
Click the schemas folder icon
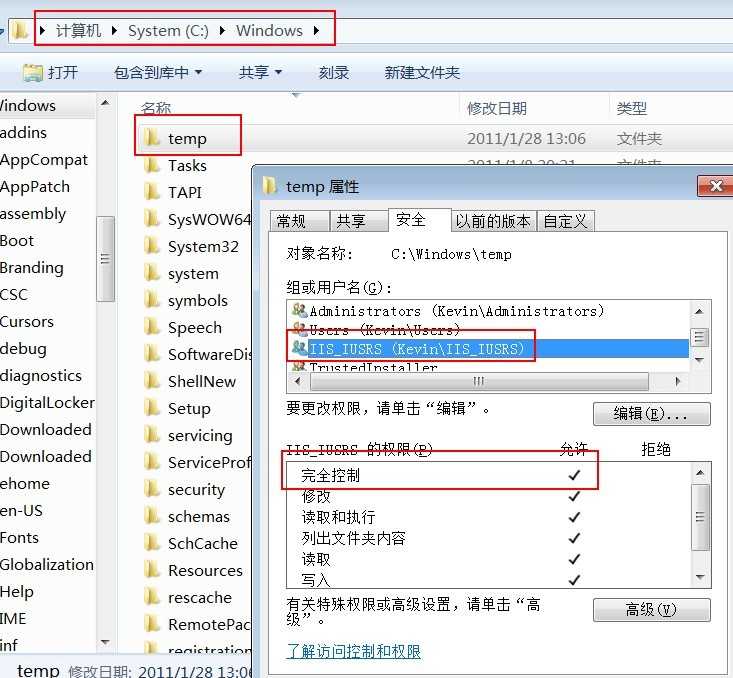point(152,516)
